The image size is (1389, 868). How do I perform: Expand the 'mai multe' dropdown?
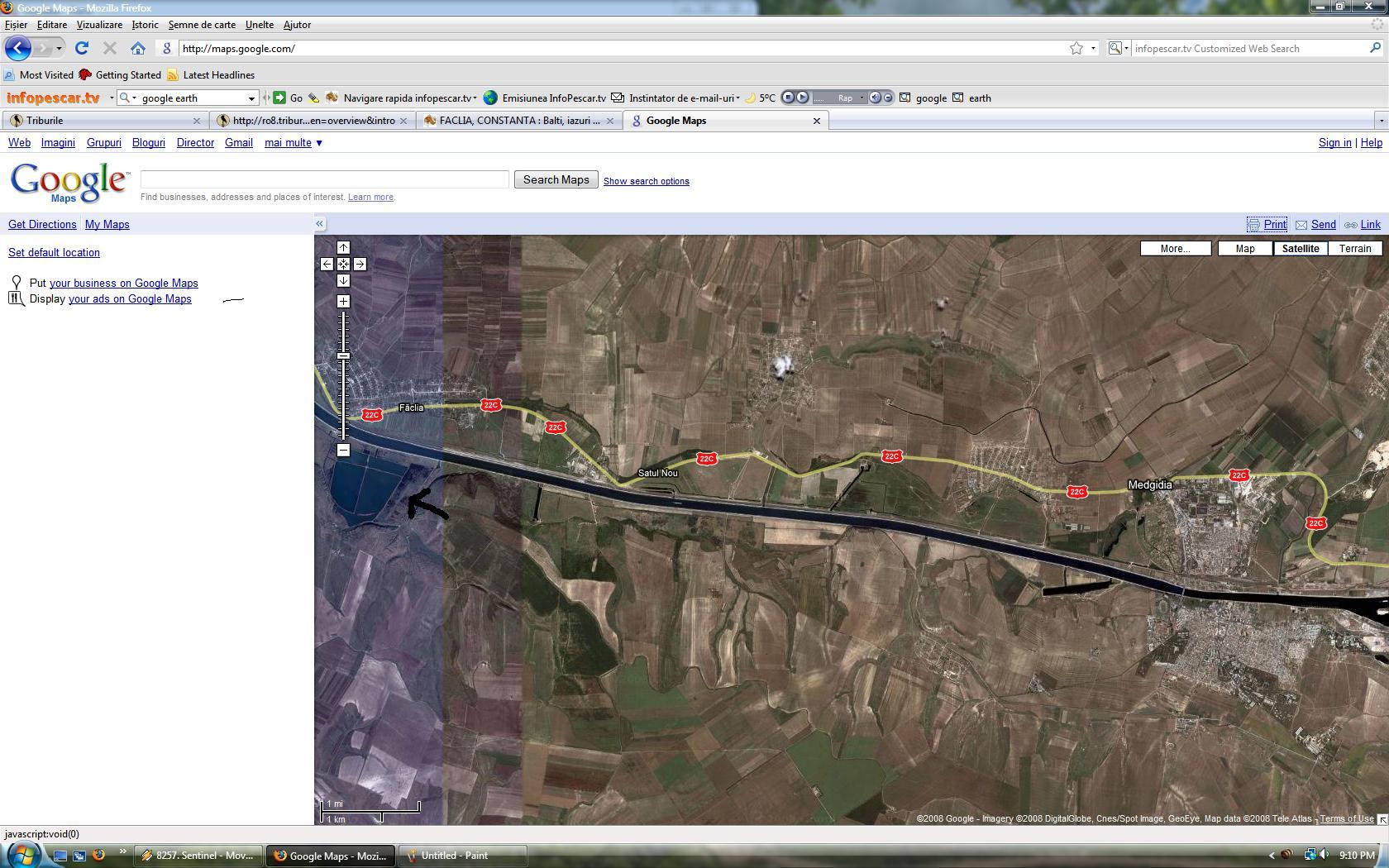293,143
